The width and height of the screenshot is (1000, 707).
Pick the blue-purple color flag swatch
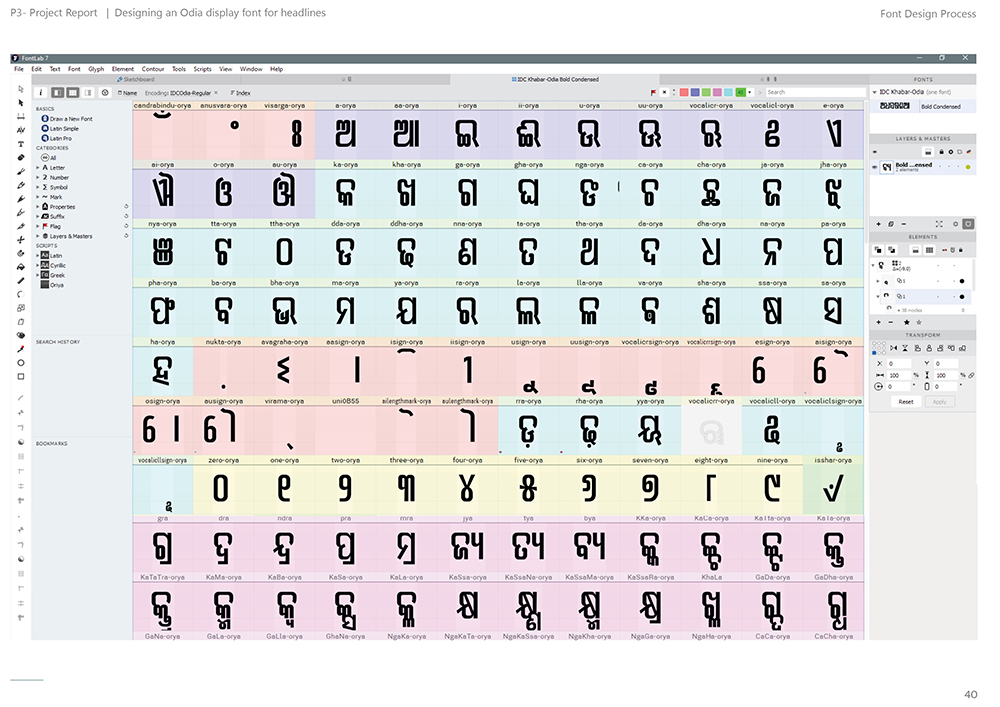pos(696,92)
